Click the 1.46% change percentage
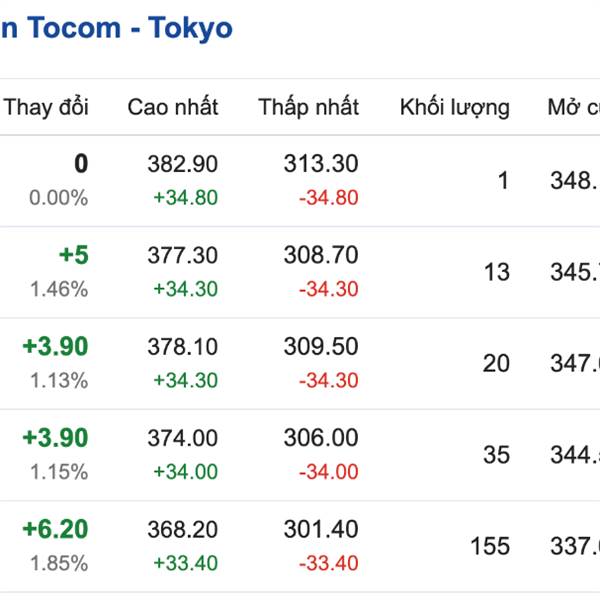This screenshot has width=600, height=600. pos(59,289)
